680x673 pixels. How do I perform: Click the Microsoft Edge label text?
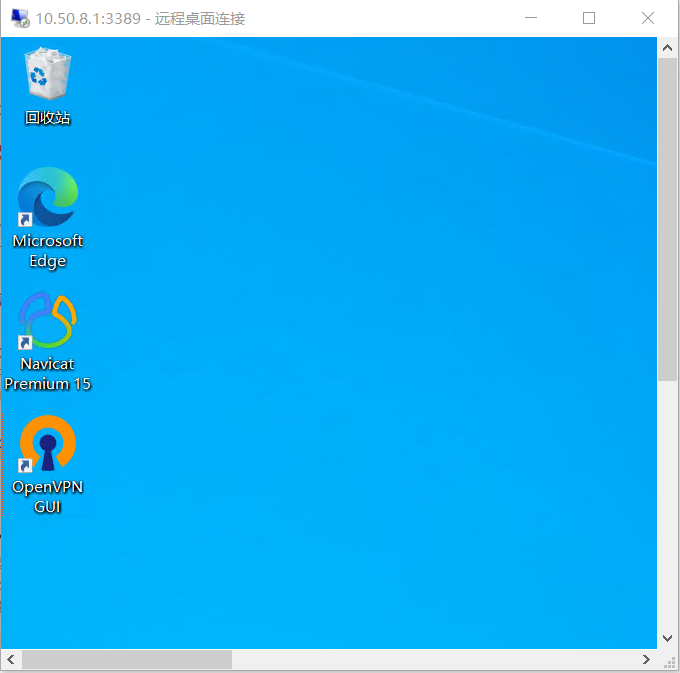(x=48, y=251)
